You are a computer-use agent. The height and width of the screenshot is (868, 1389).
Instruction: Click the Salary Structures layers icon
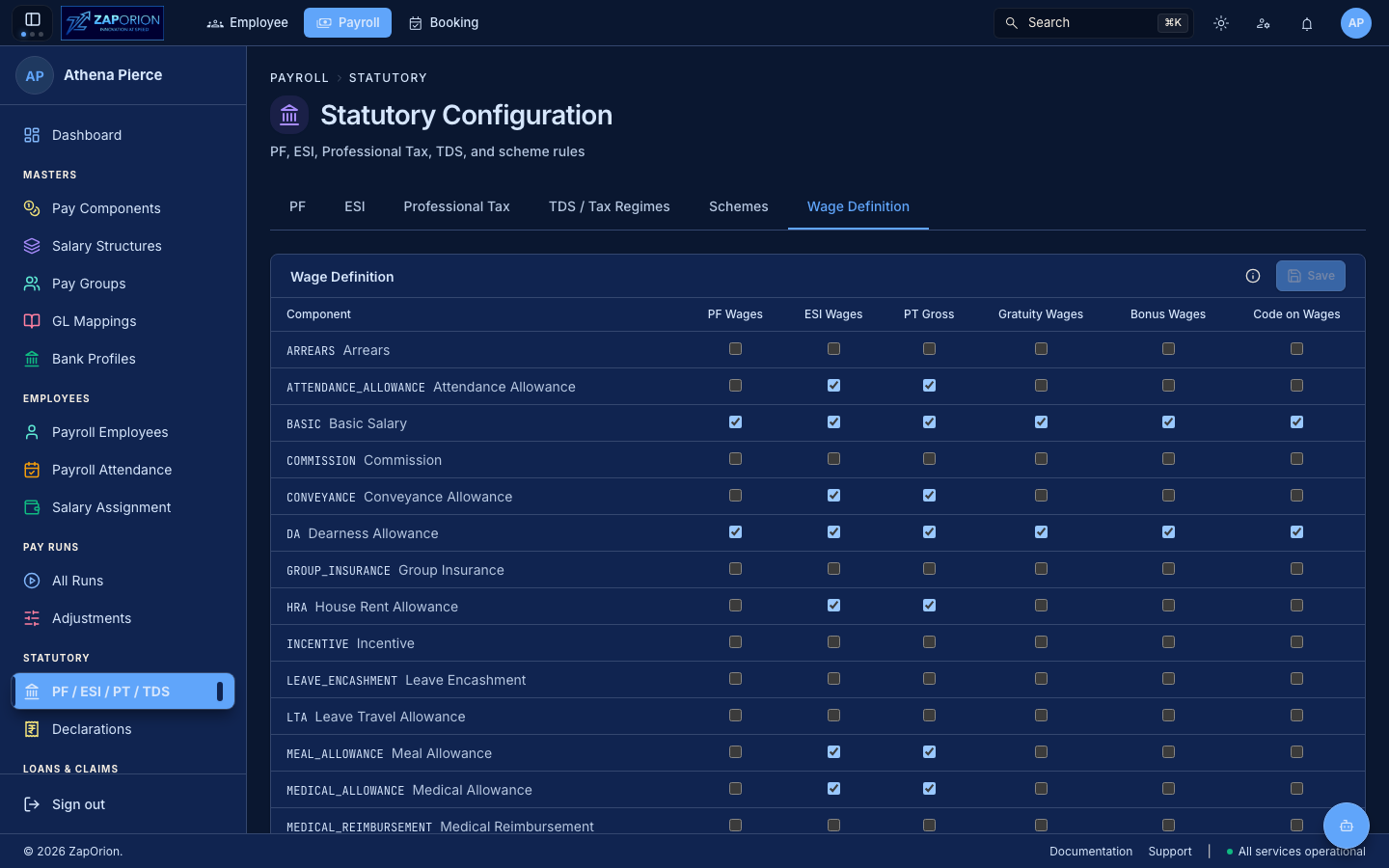coord(32,246)
